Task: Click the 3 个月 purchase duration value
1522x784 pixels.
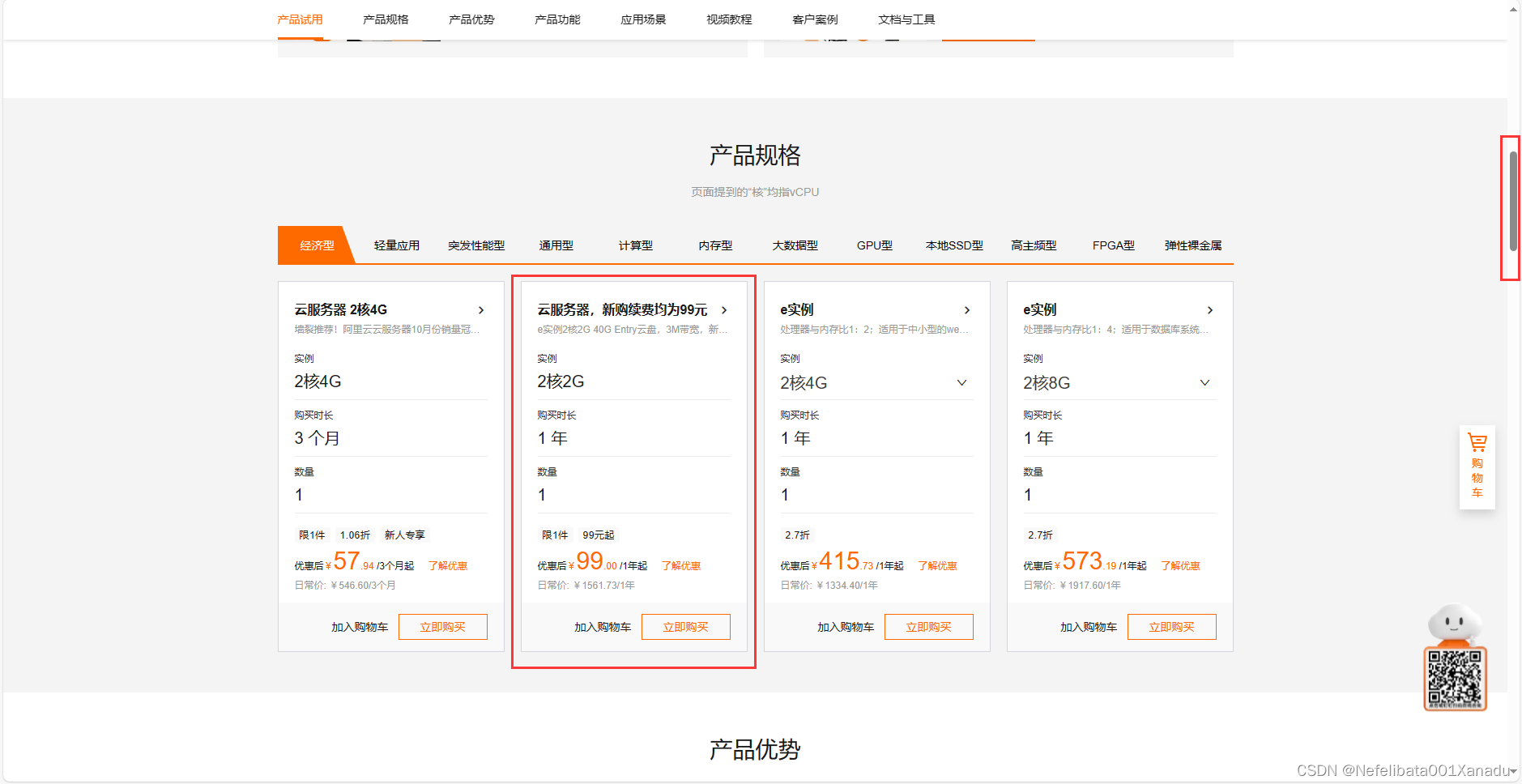Action: coord(317,438)
